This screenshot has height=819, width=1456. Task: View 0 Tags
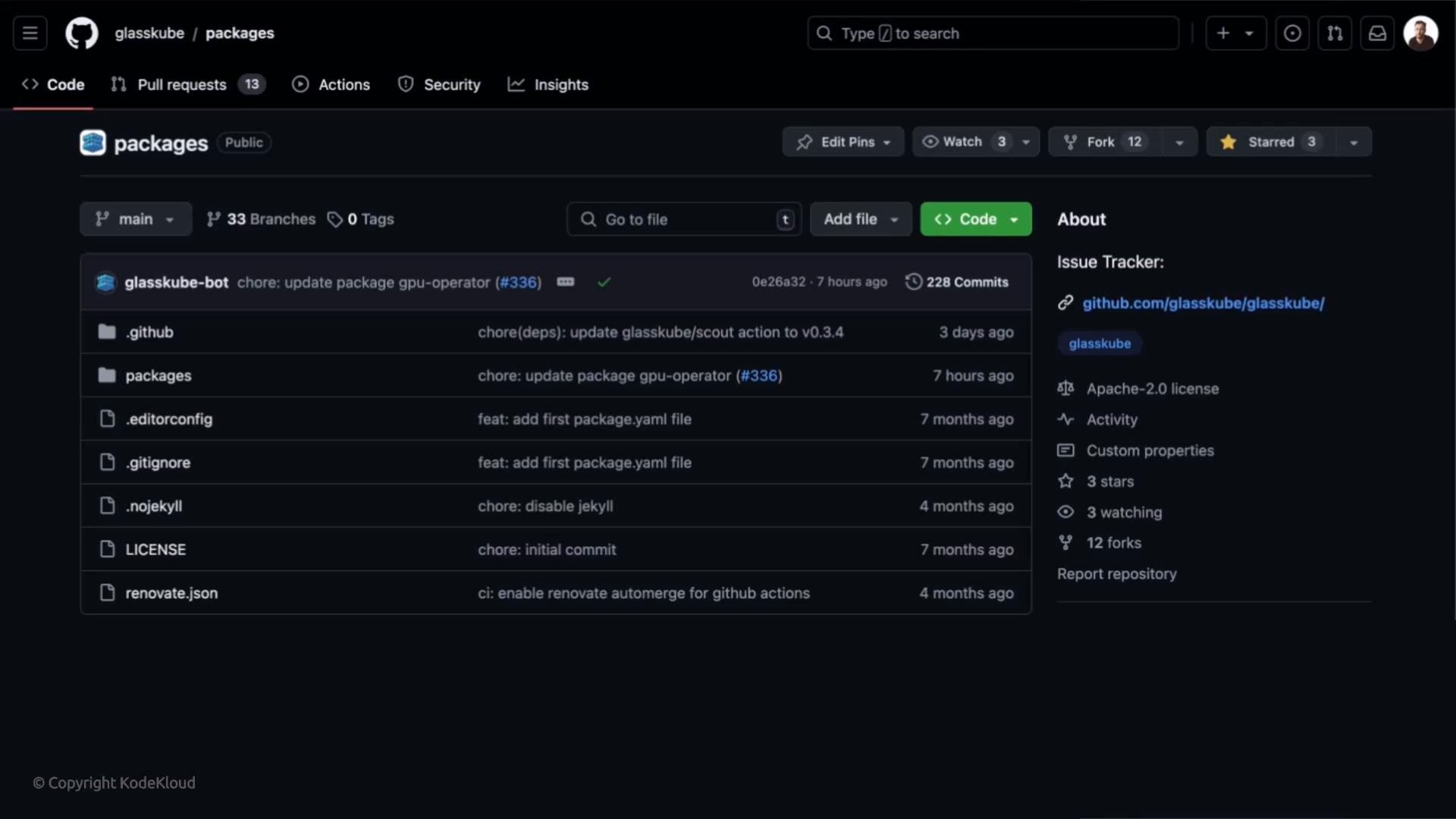(361, 219)
